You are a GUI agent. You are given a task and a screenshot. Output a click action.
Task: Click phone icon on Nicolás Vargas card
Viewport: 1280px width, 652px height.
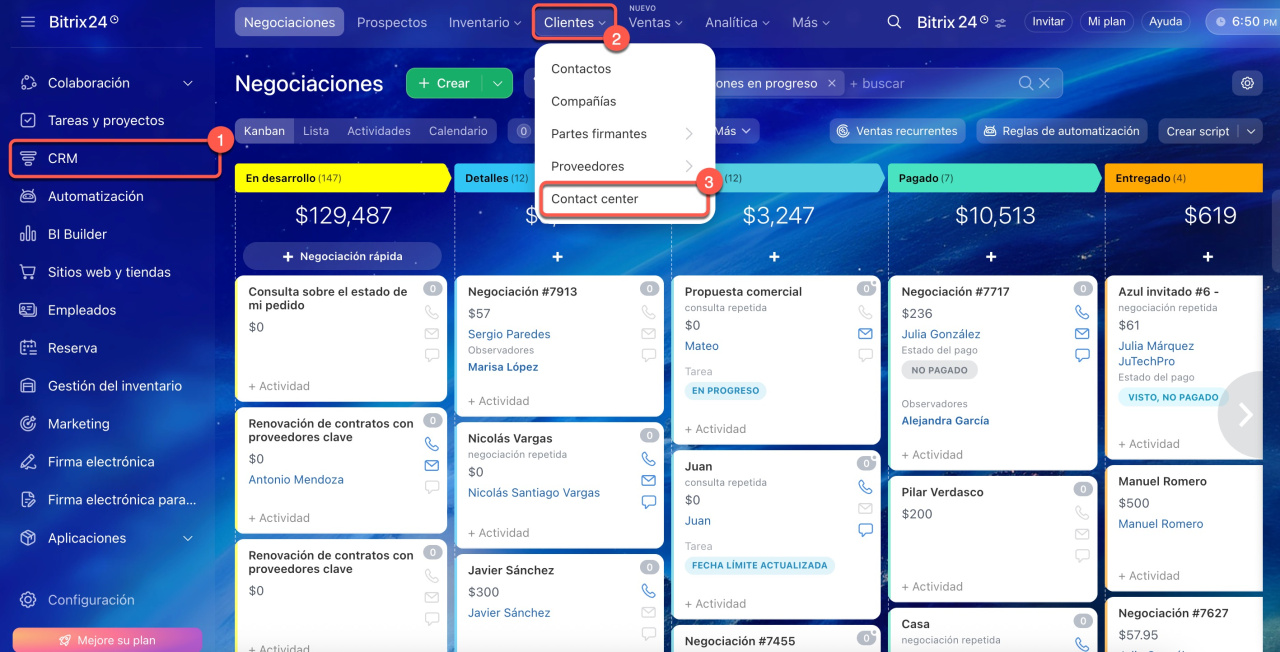coord(648,459)
